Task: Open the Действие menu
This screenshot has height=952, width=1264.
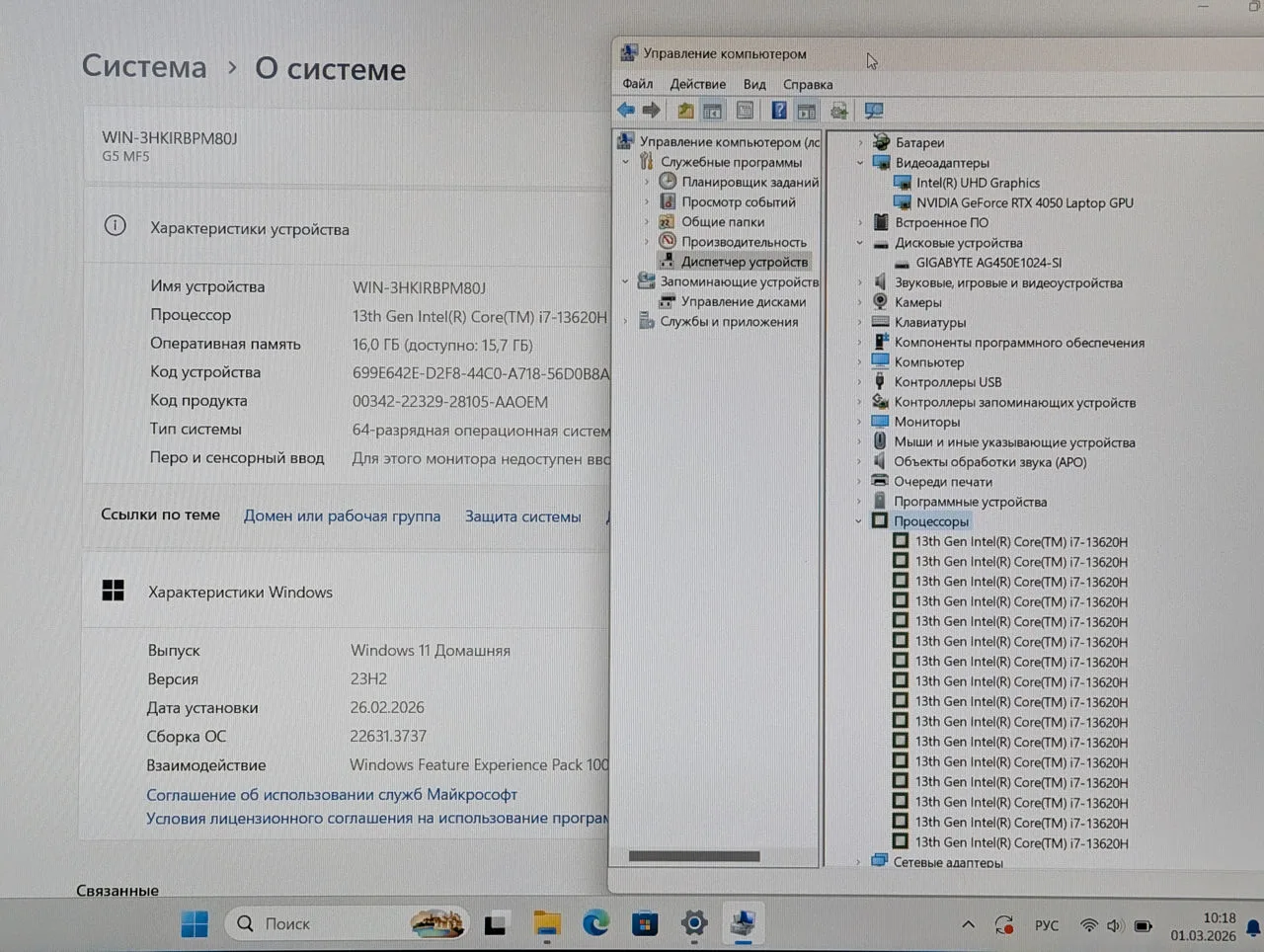Action: tap(697, 84)
